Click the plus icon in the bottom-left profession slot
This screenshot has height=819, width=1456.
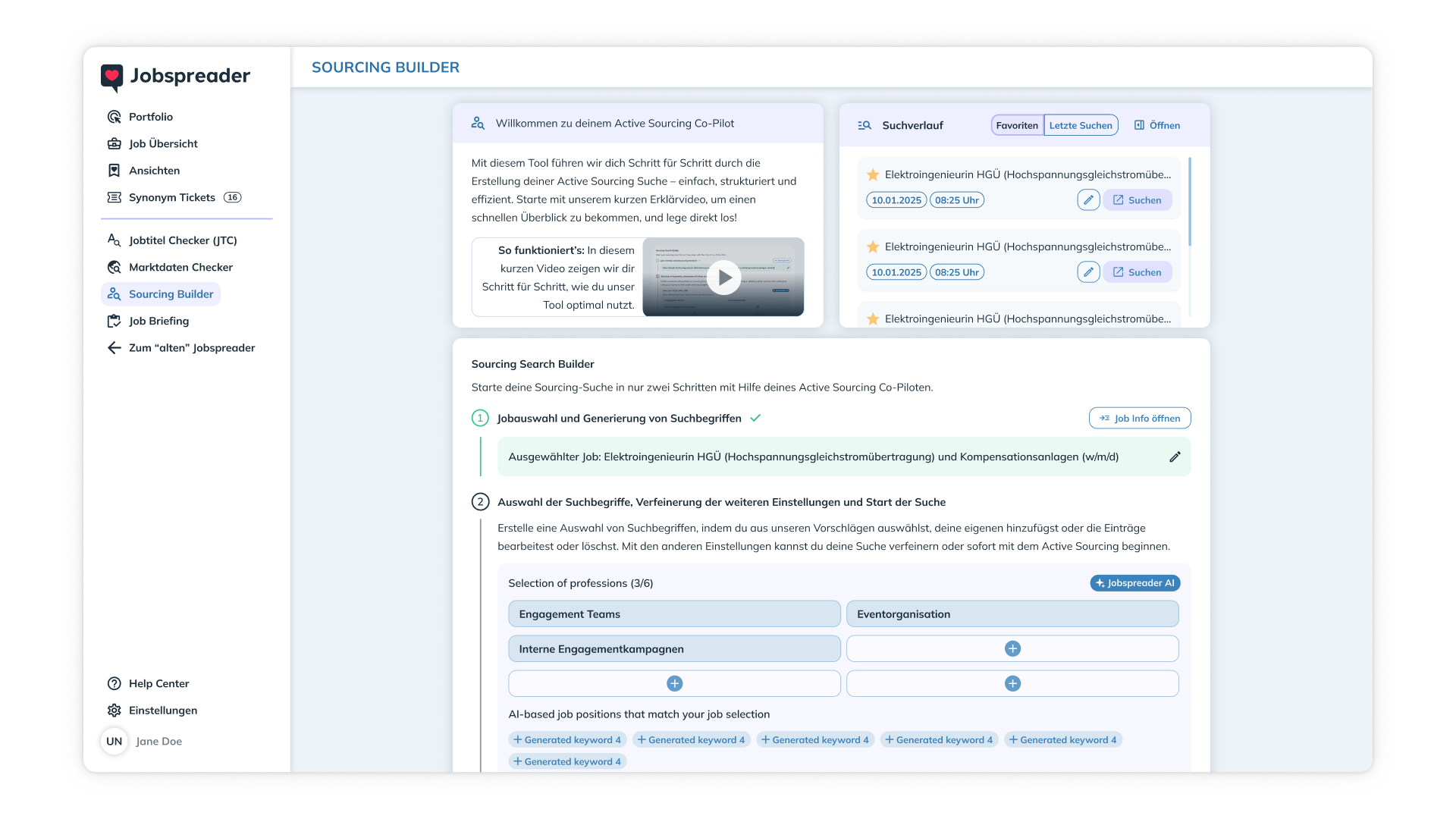(674, 683)
